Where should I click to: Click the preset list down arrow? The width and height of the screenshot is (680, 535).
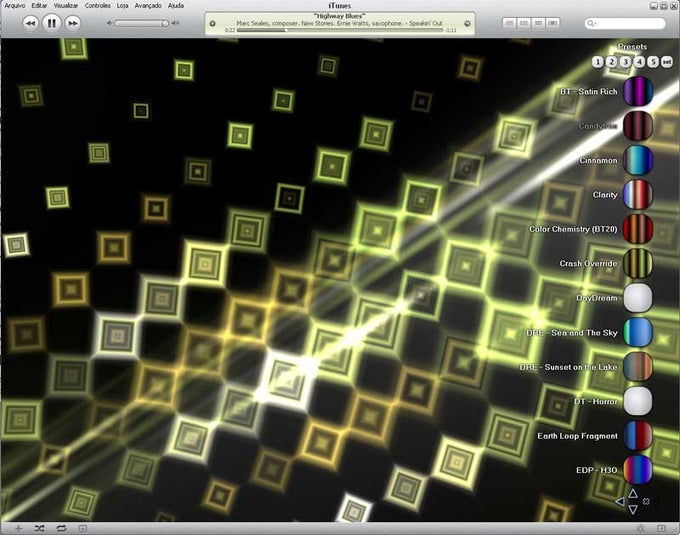pos(633,509)
